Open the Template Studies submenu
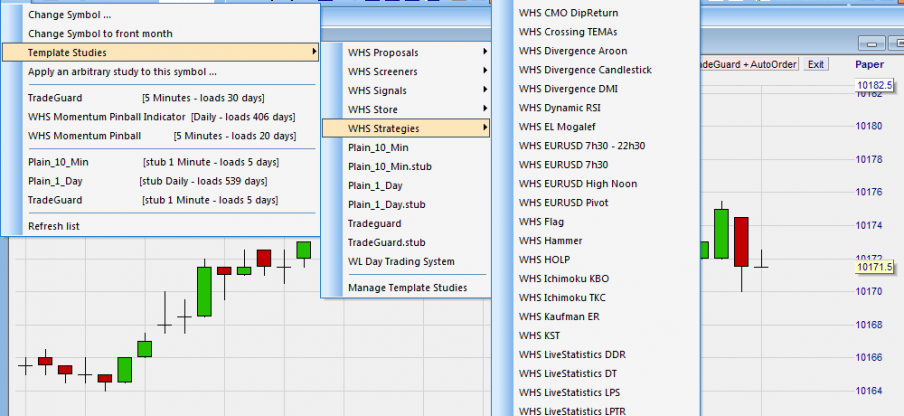The height and width of the screenshot is (416, 904). (x=160, y=52)
